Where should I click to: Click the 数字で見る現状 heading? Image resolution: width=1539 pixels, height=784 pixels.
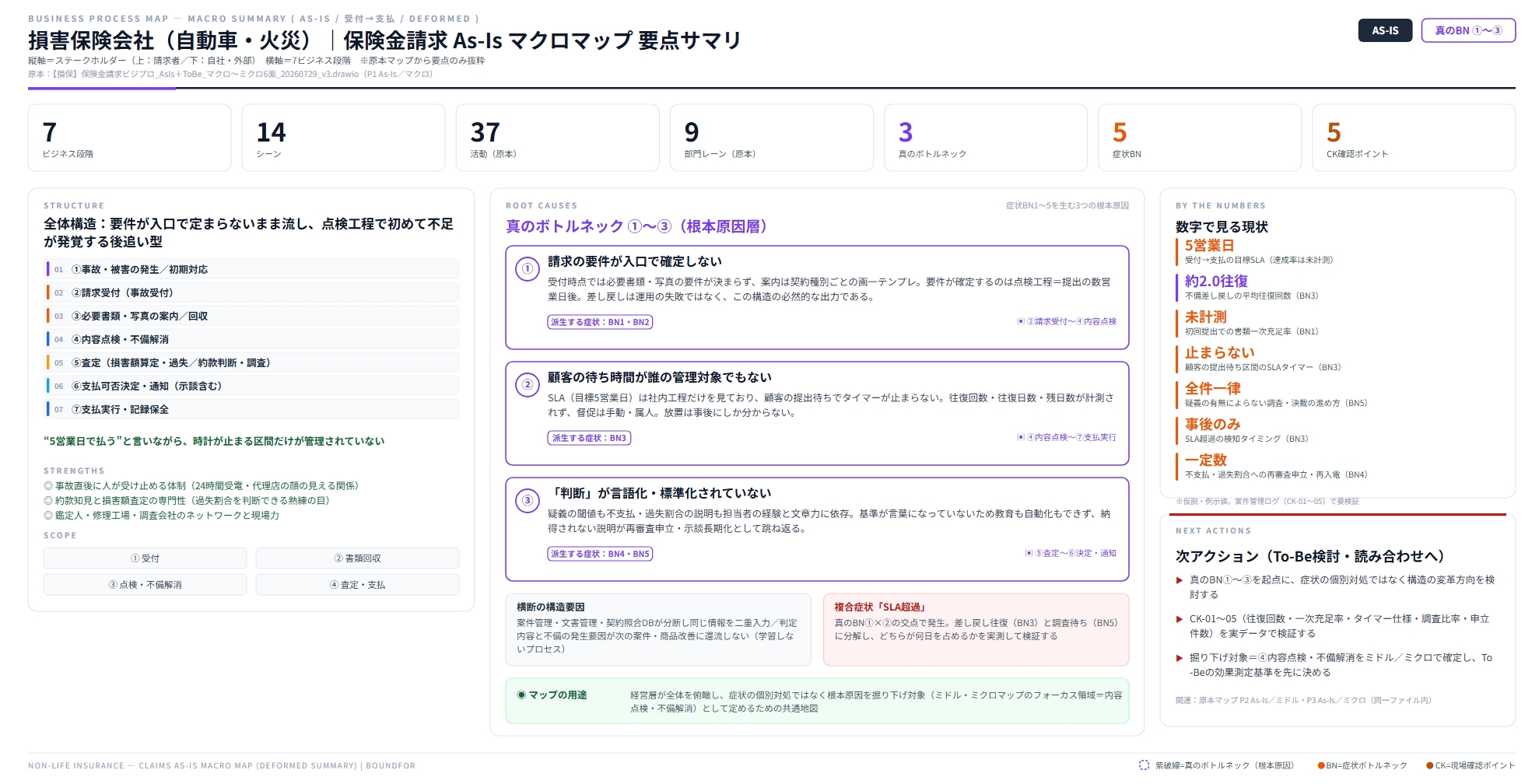[x=1222, y=227]
